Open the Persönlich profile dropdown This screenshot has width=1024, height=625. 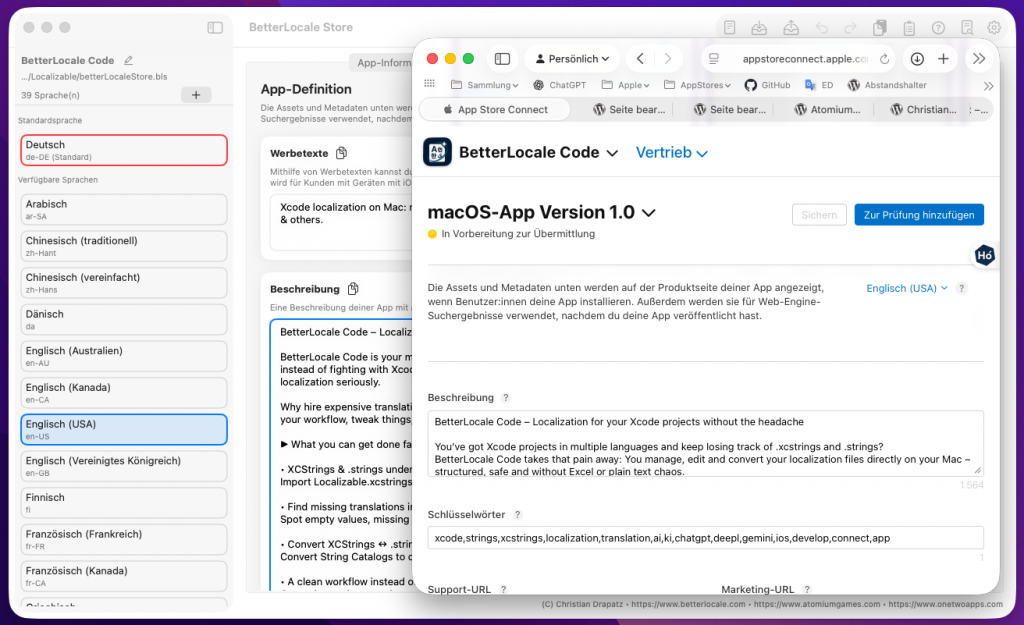(571, 59)
